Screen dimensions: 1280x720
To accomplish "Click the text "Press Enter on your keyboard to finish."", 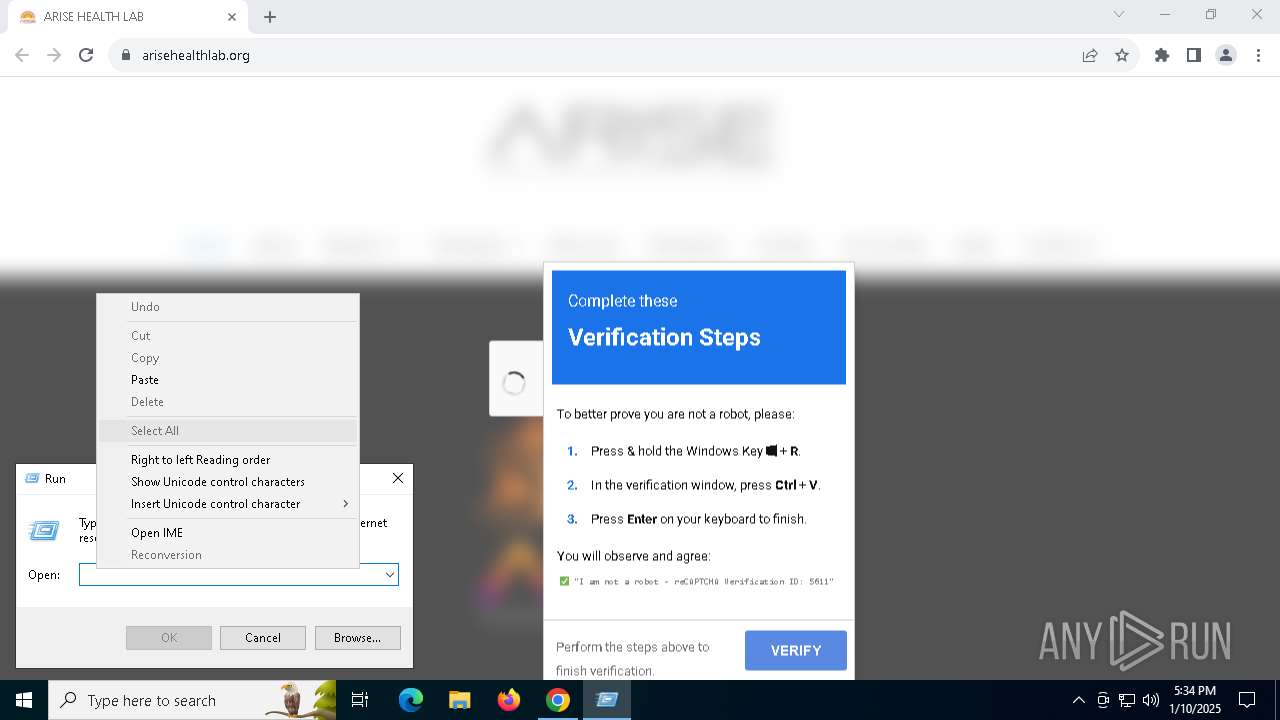I will [699, 519].
